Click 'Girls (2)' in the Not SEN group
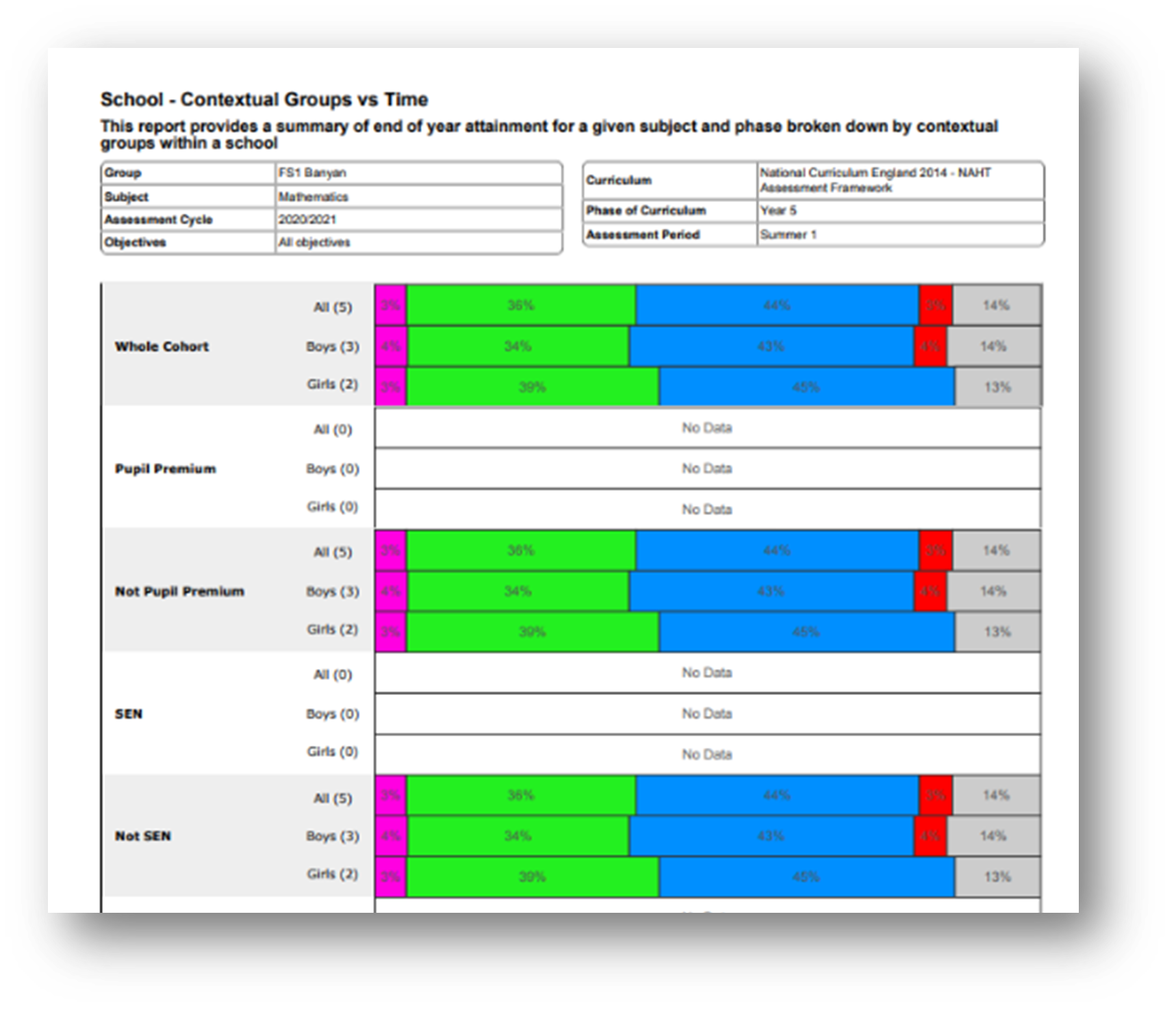This screenshot has width=1176, height=1010. pyautogui.click(x=333, y=874)
